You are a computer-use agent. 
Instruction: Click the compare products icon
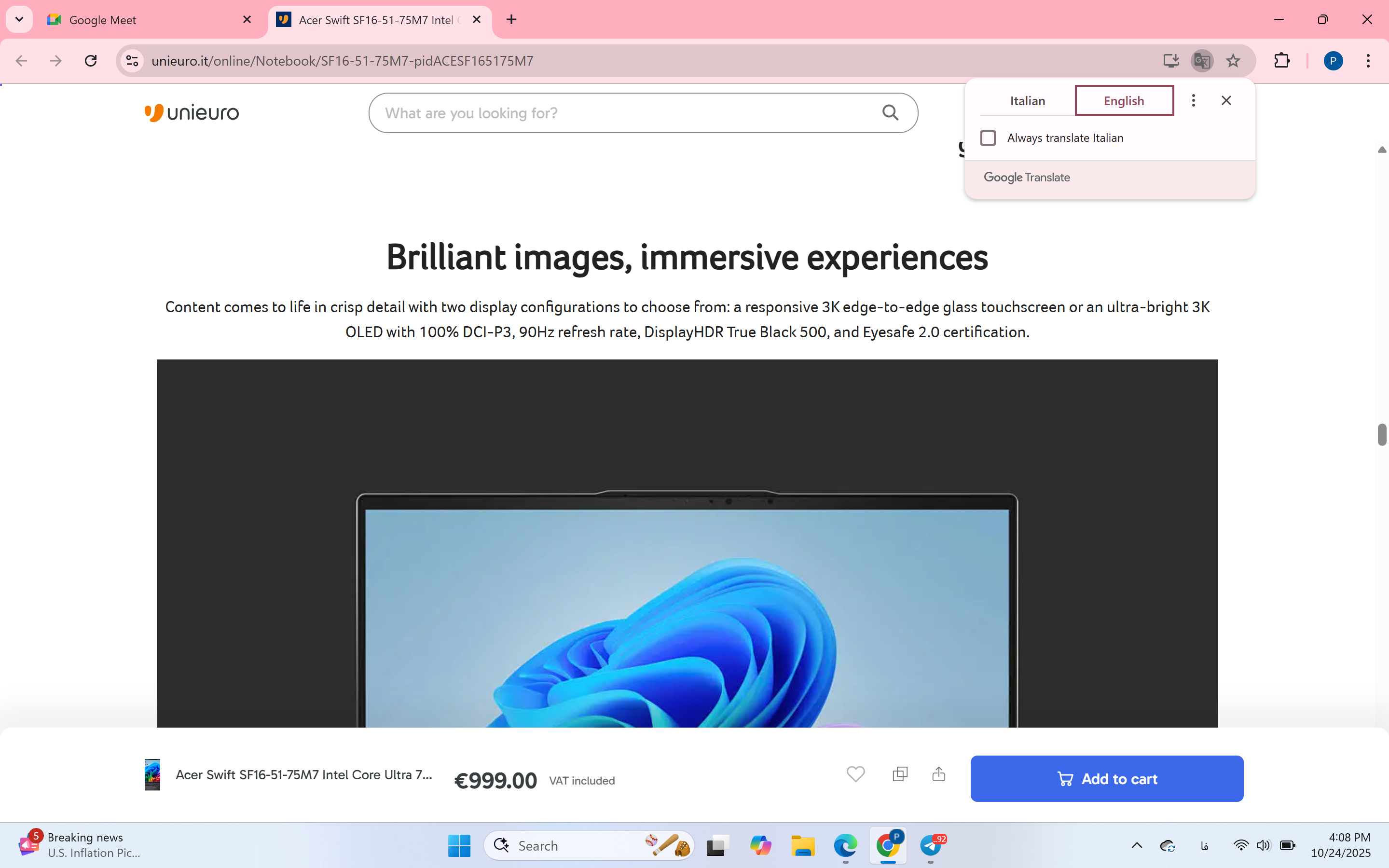pyautogui.click(x=900, y=774)
